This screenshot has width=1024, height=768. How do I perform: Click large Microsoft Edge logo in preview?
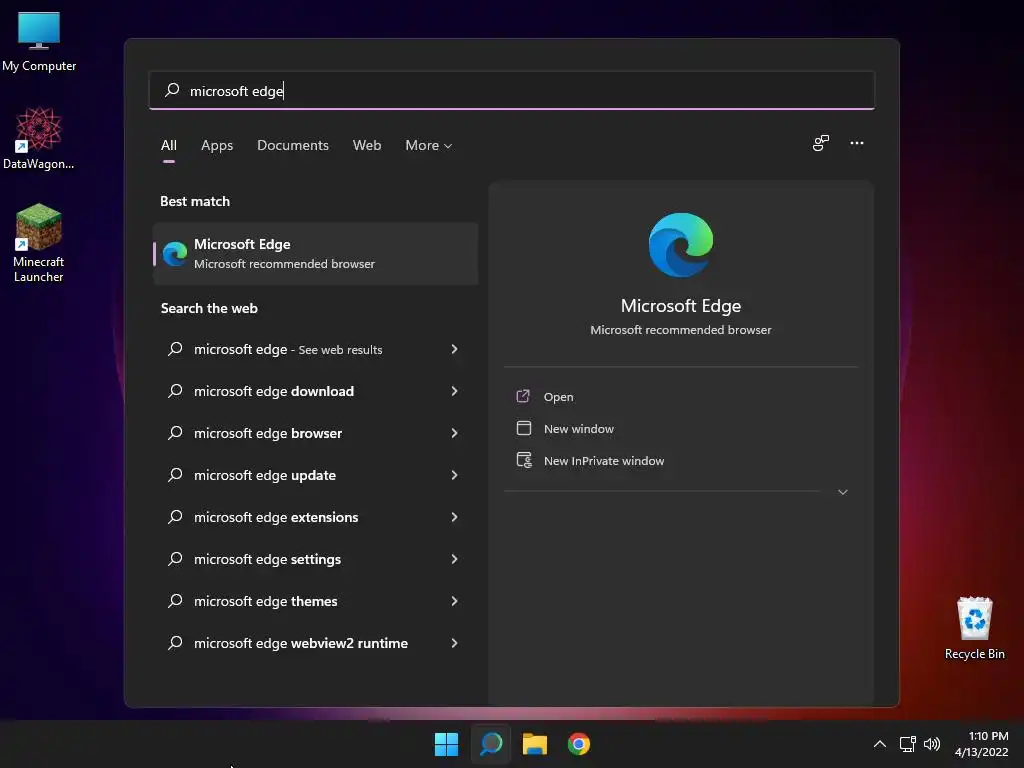pos(680,245)
